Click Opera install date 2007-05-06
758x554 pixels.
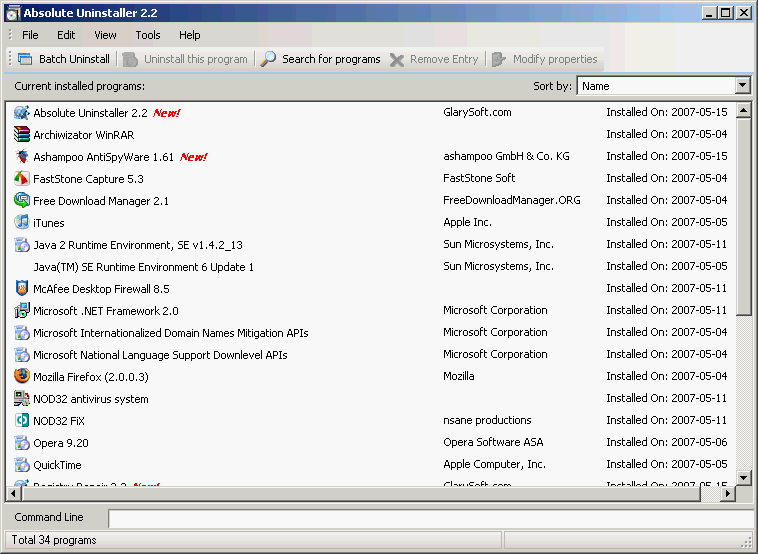[699, 442]
